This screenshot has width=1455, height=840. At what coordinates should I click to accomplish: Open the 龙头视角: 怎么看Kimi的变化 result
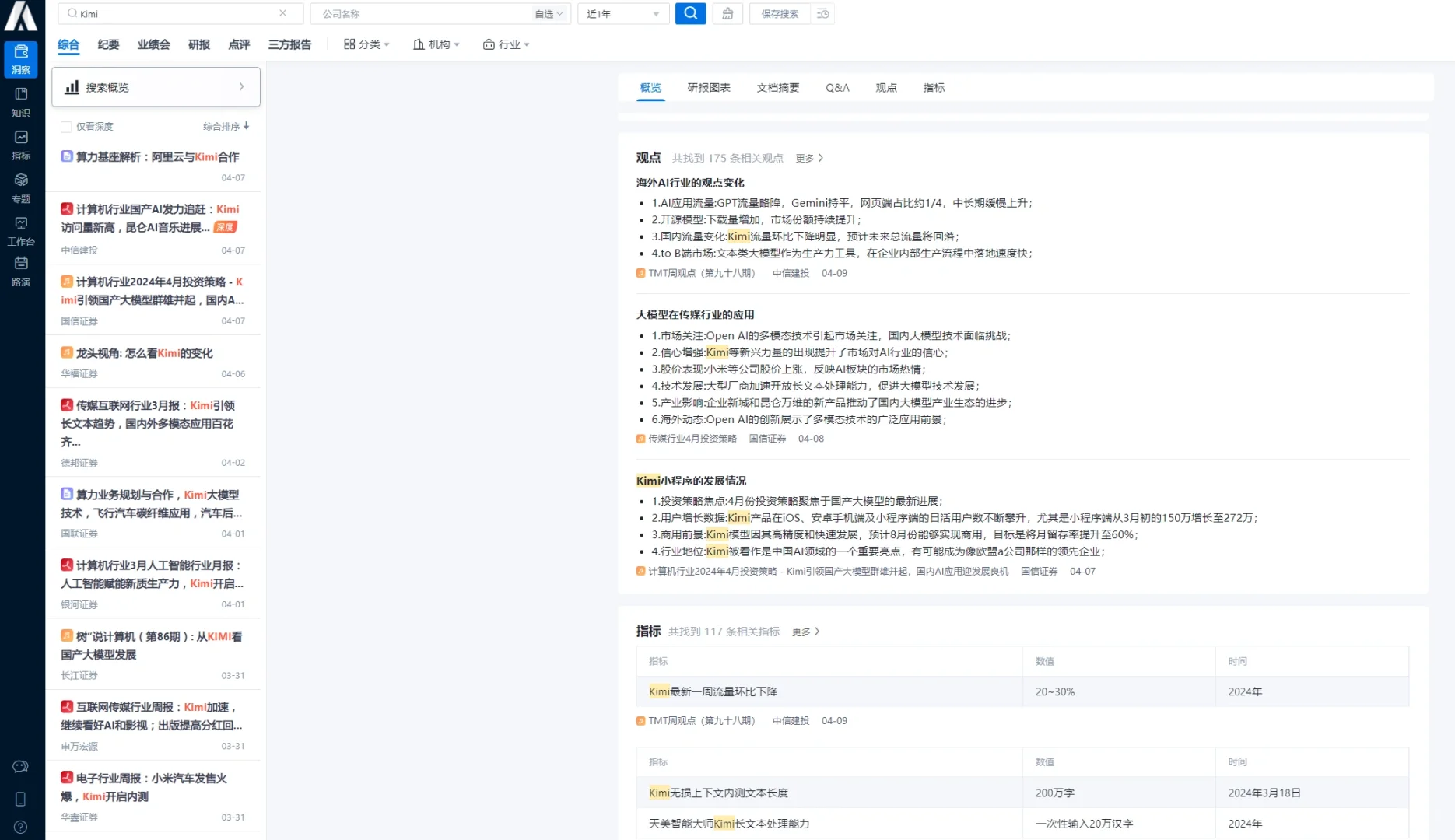(x=145, y=353)
